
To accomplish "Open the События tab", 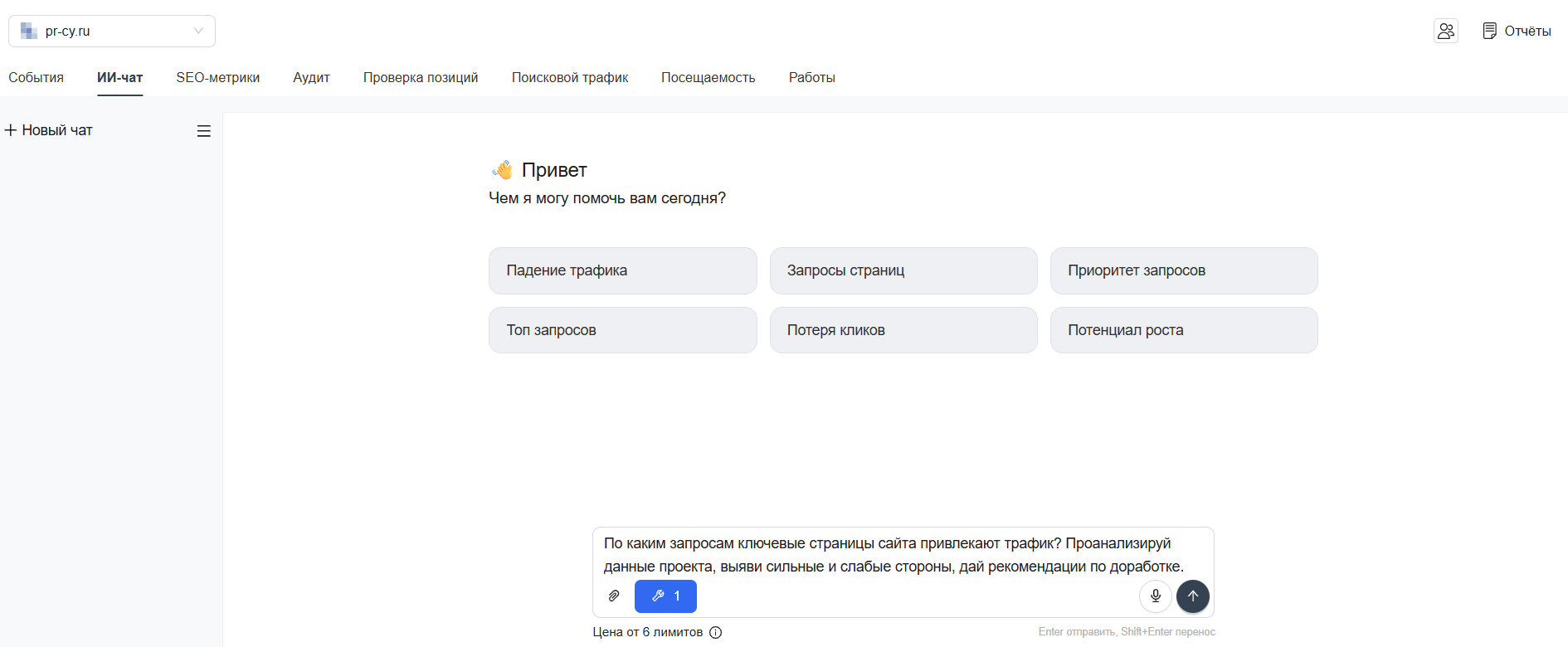I will coord(36,77).
